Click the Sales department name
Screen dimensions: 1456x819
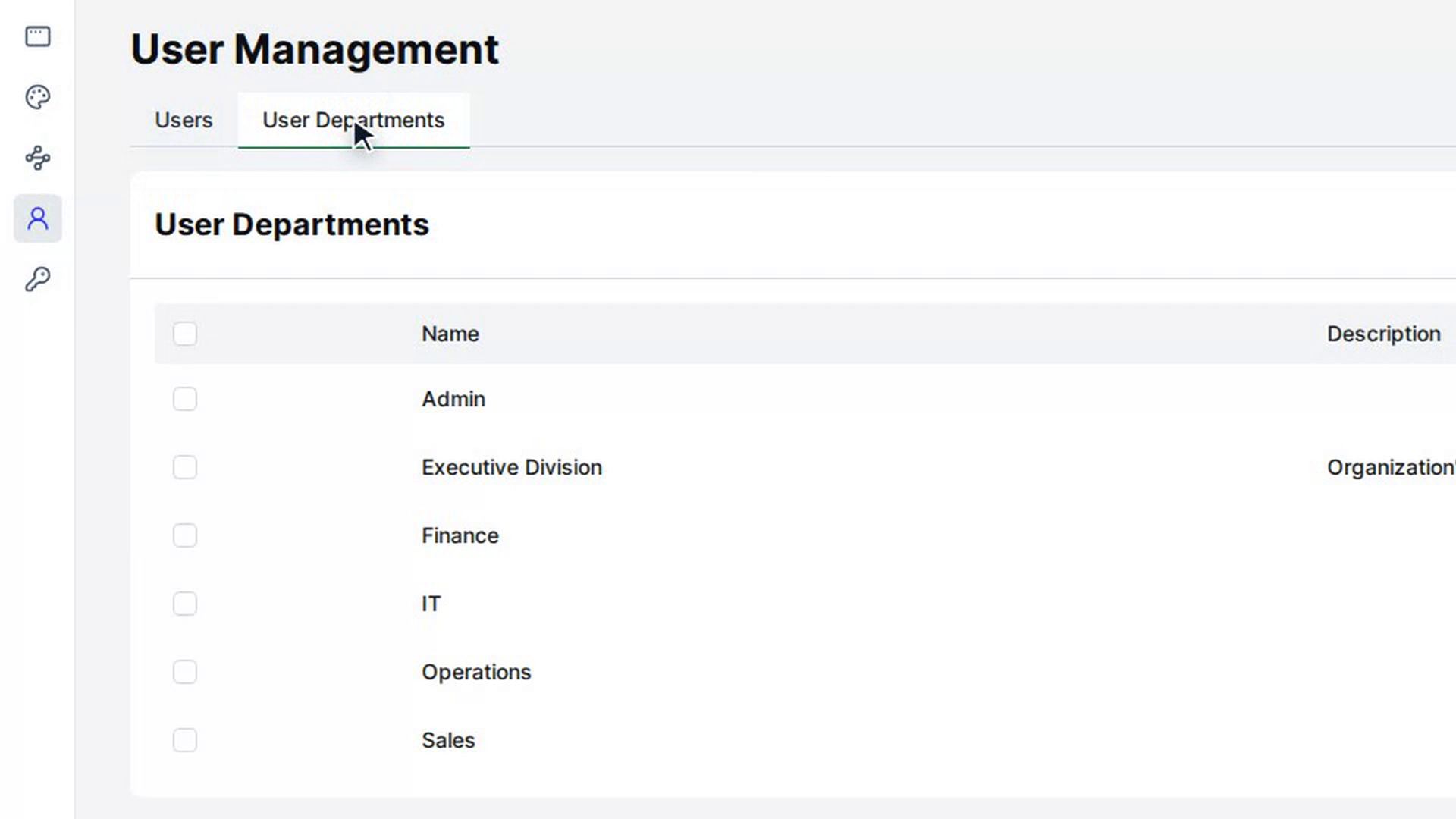[x=448, y=740]
